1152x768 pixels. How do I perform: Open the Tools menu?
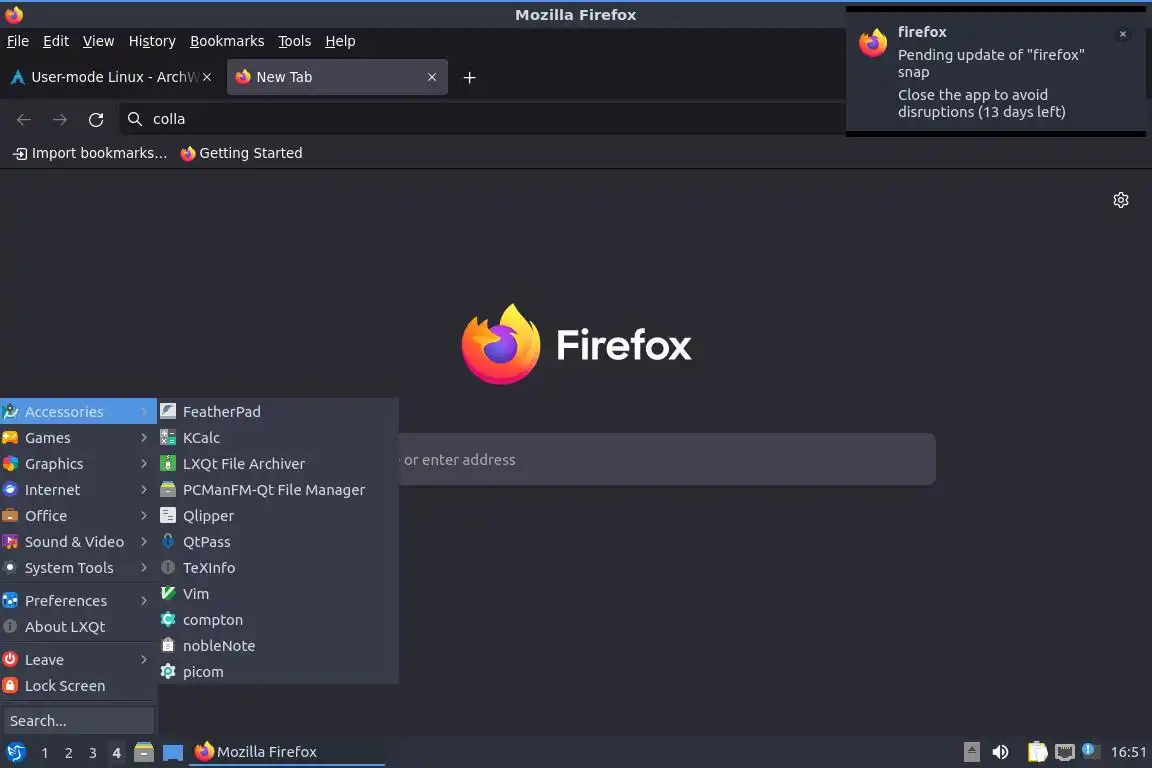pyautogui.click(x=295, y=41)
